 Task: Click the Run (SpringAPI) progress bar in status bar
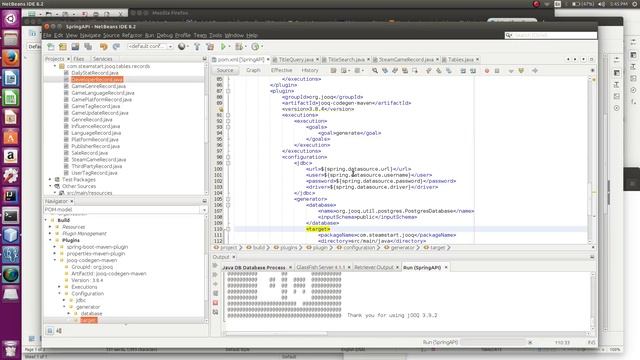(492, 342)
